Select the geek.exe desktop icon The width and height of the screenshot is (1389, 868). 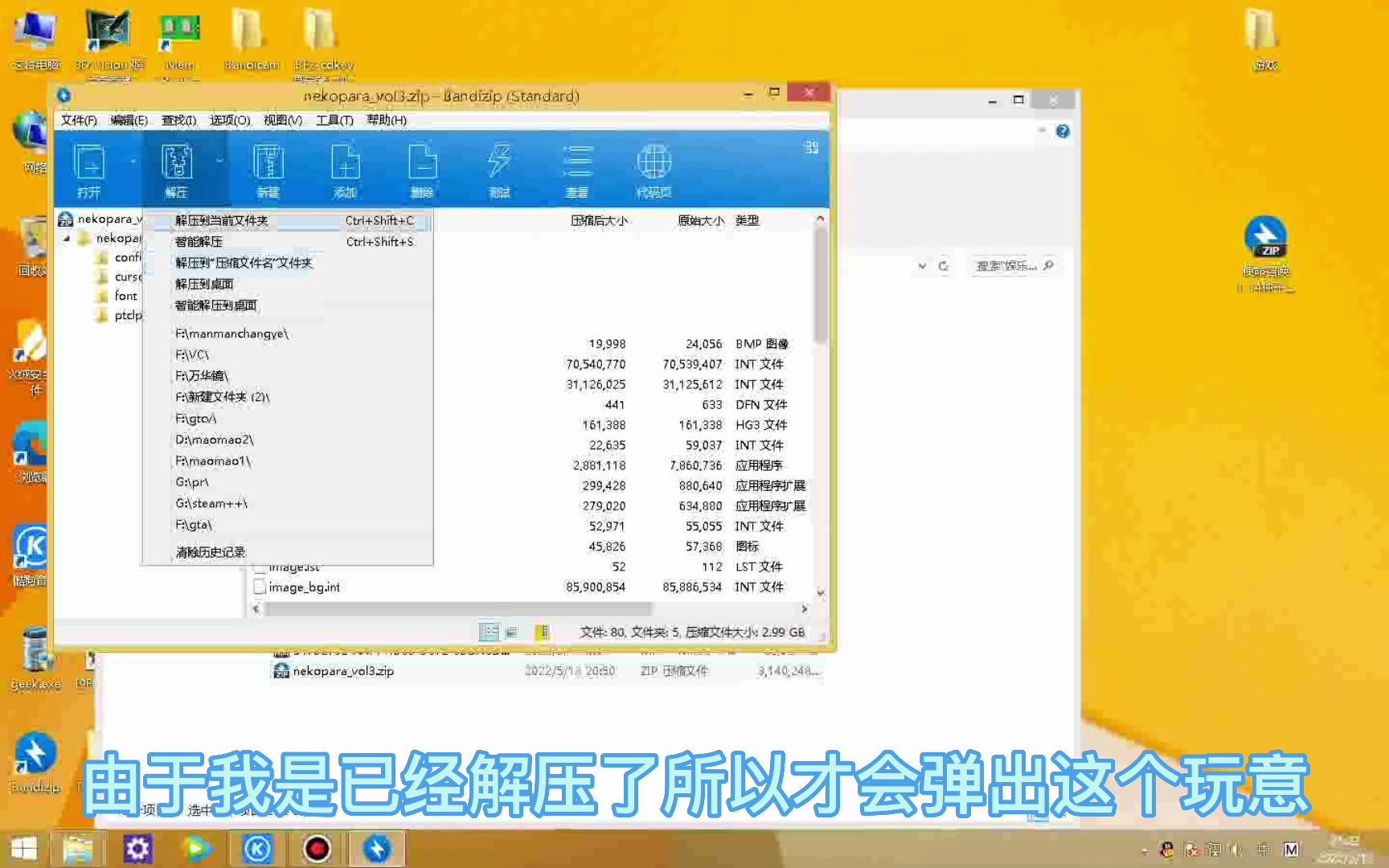[35, 659]
